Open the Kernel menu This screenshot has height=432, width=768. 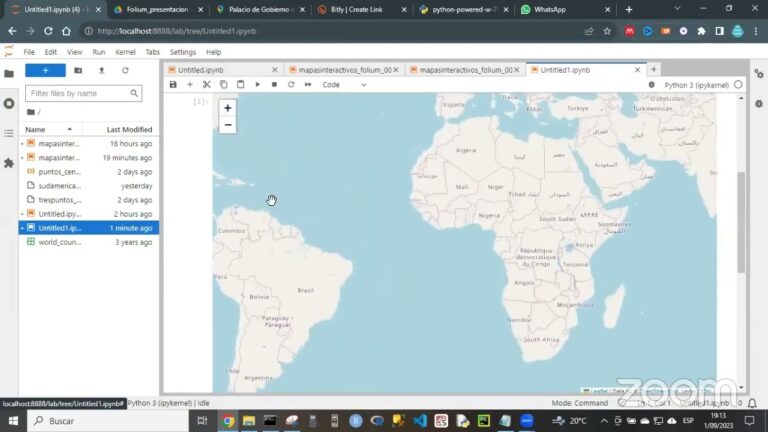pos(125,52)
